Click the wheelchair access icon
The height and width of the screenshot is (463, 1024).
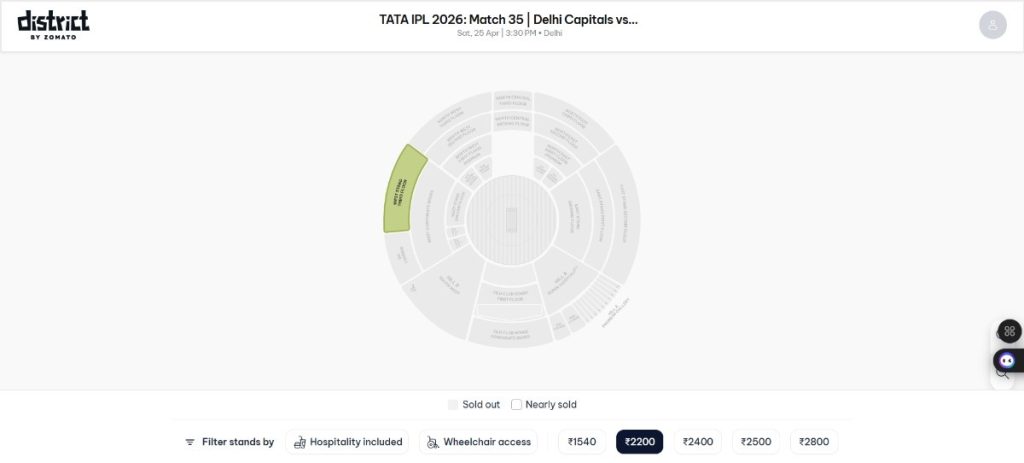(432, 442)
